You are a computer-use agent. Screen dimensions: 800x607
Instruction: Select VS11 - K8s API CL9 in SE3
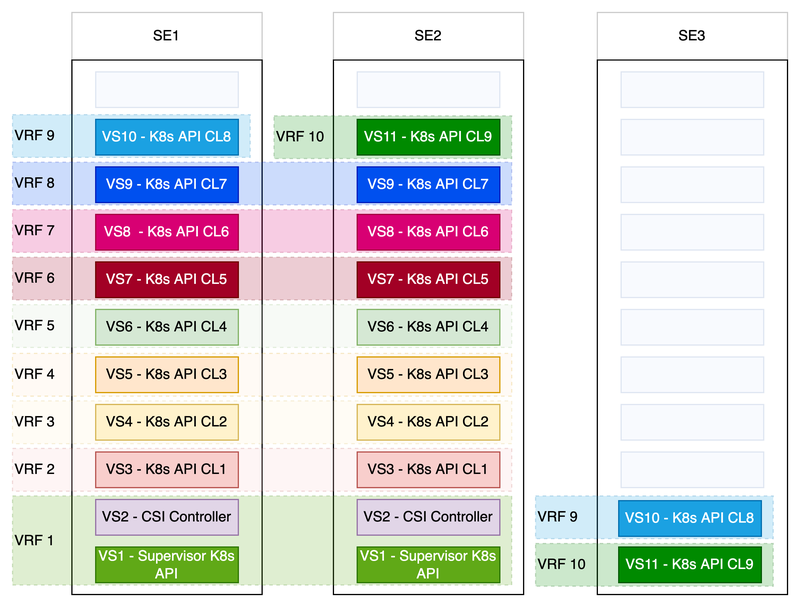click(691, 565)
